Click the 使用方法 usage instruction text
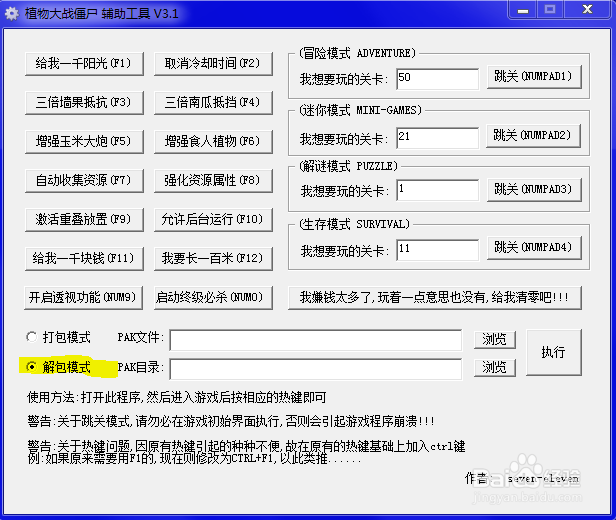The width and height of the screenshot is (616, 520). 176,397
